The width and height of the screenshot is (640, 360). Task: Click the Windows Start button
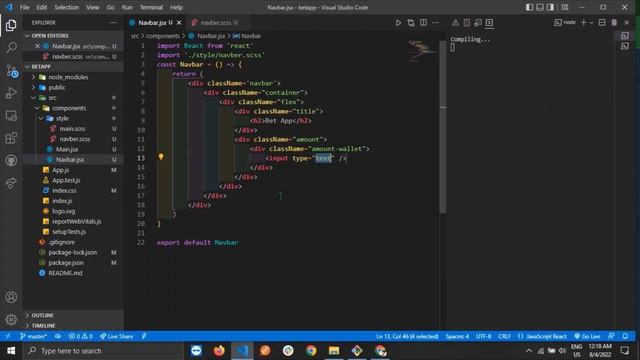(11, 351)
